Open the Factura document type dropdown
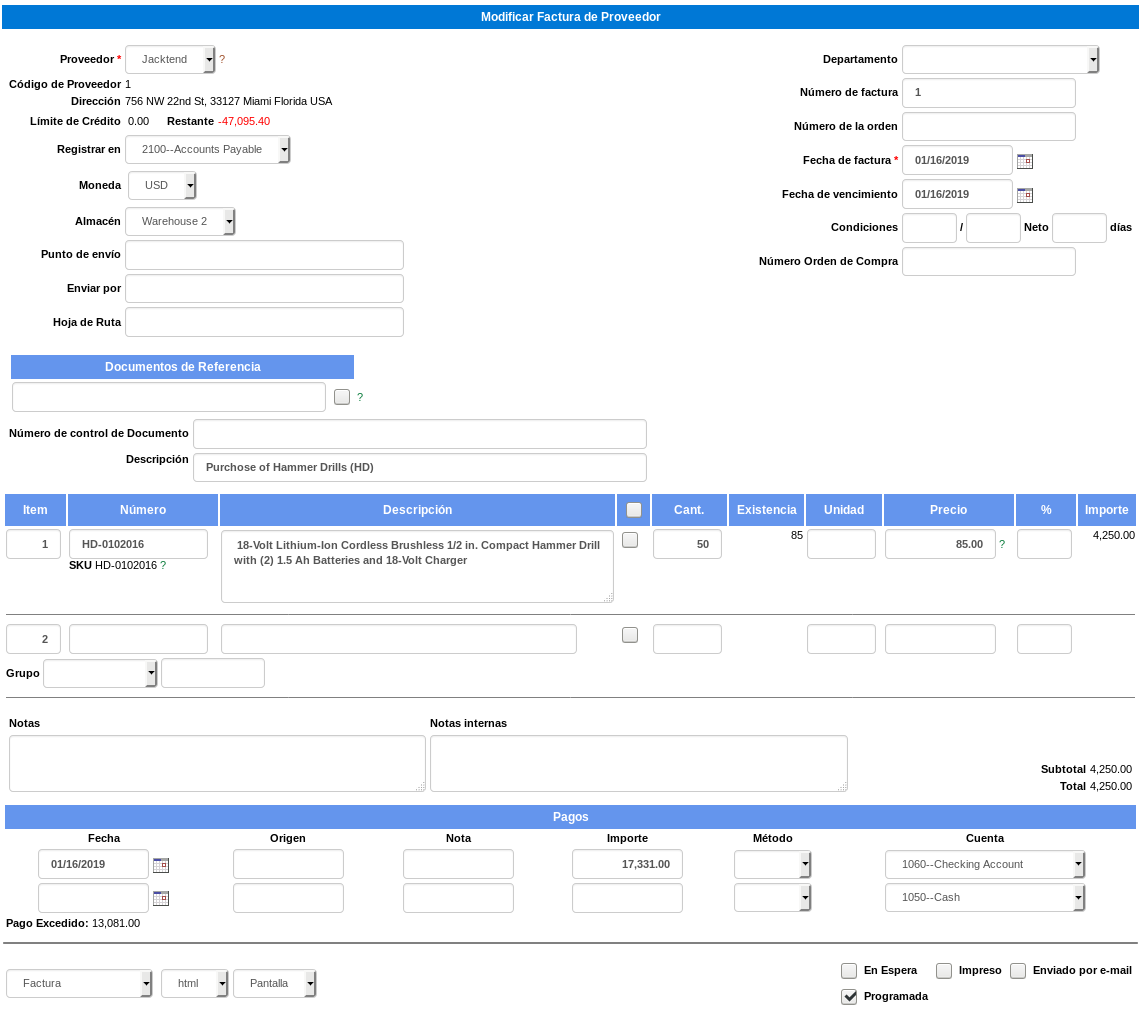Image resolution: width=1143 pixels, height=1012 pixels. tap(79, 984)
